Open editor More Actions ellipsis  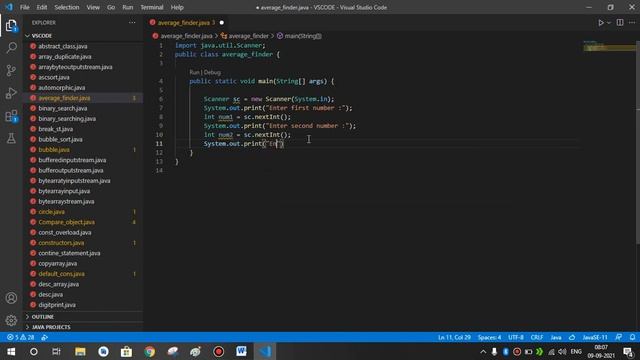(x=632, y=23)
